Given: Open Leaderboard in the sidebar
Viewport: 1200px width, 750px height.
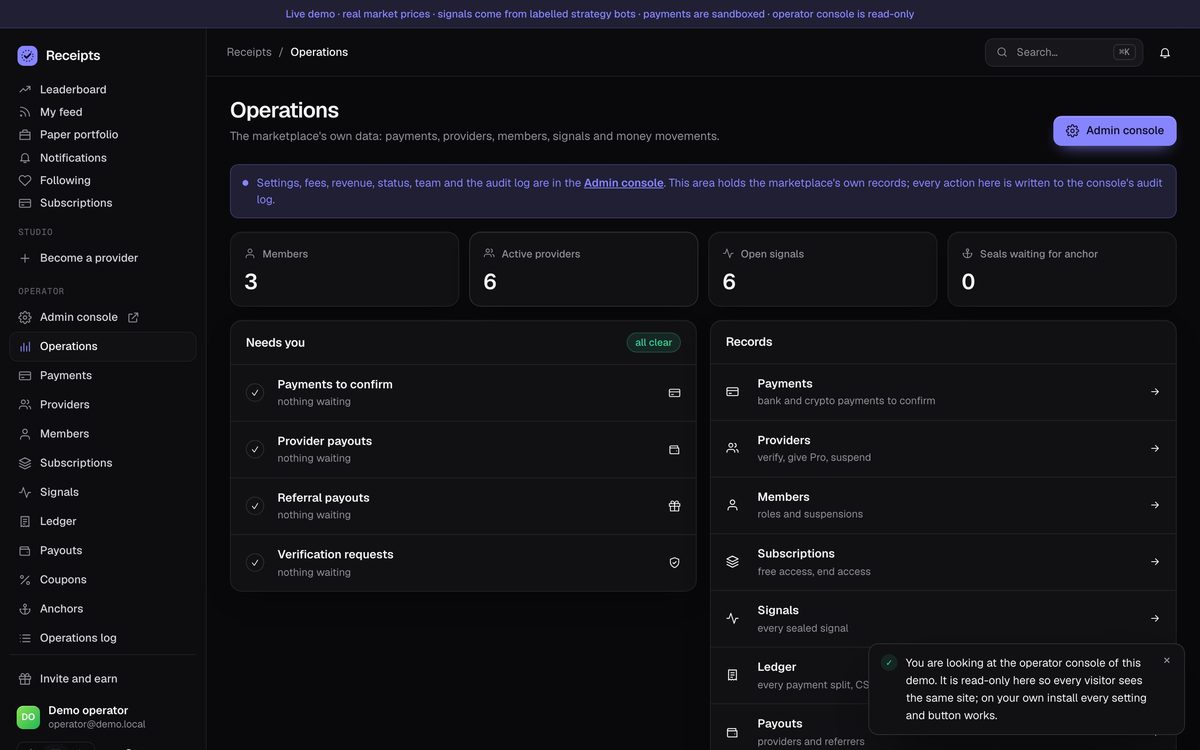Looking at the screenshot, I should [102, 90].
